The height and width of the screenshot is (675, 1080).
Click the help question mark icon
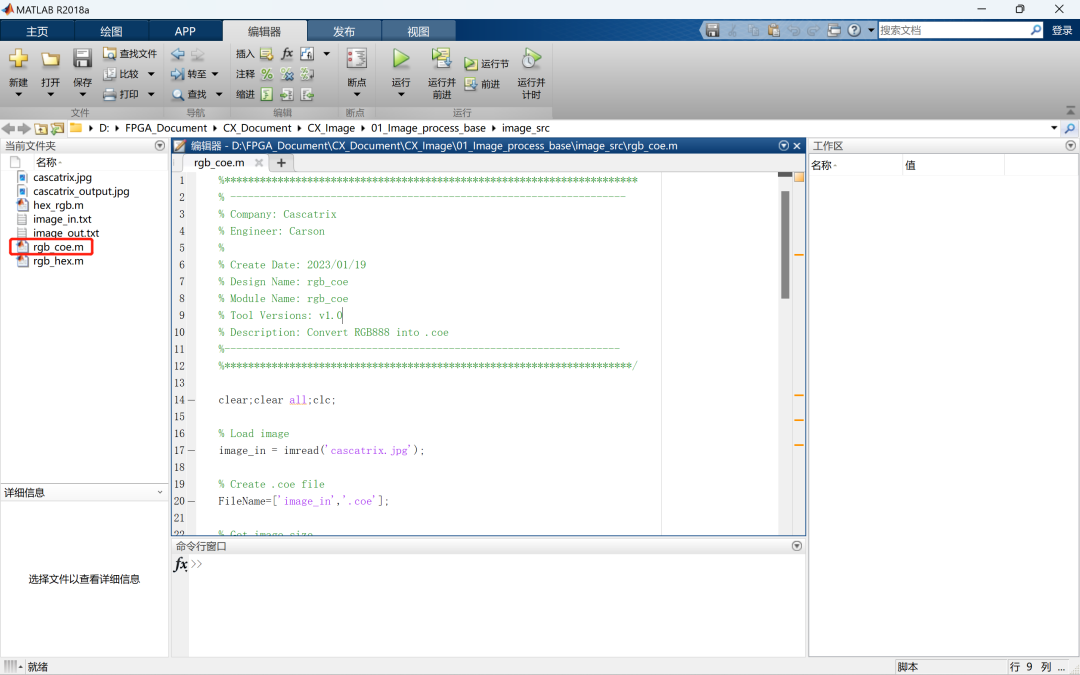point(854,31)
